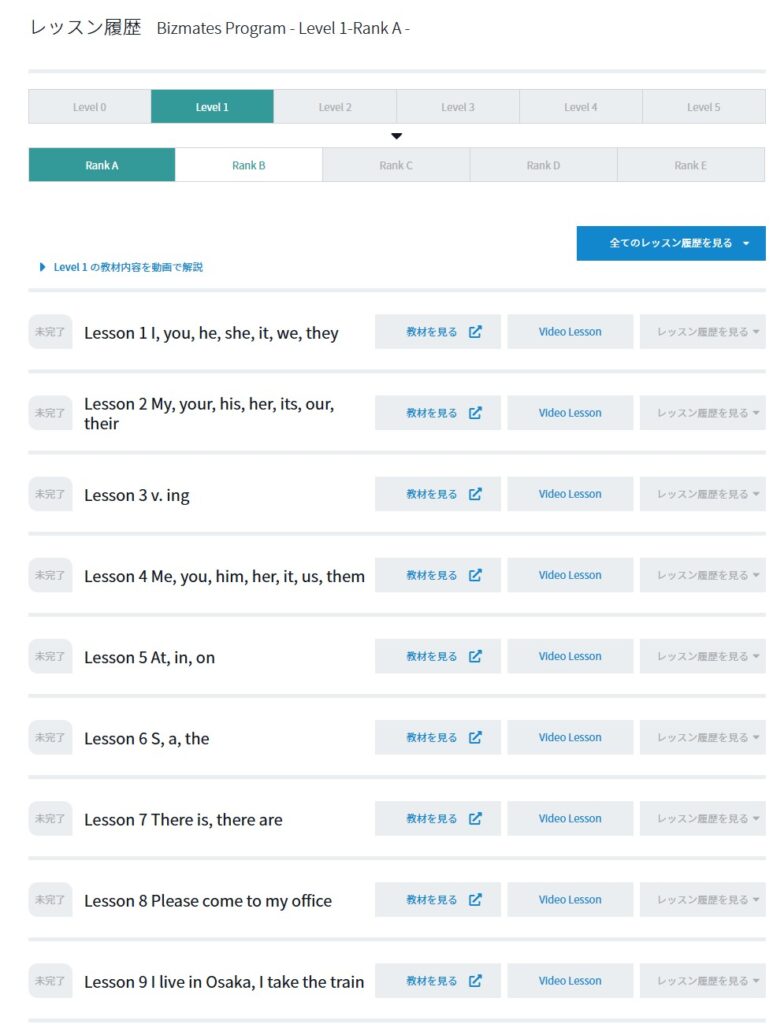Click 未完了 status badge for Lesson 6

coord(50,737)
